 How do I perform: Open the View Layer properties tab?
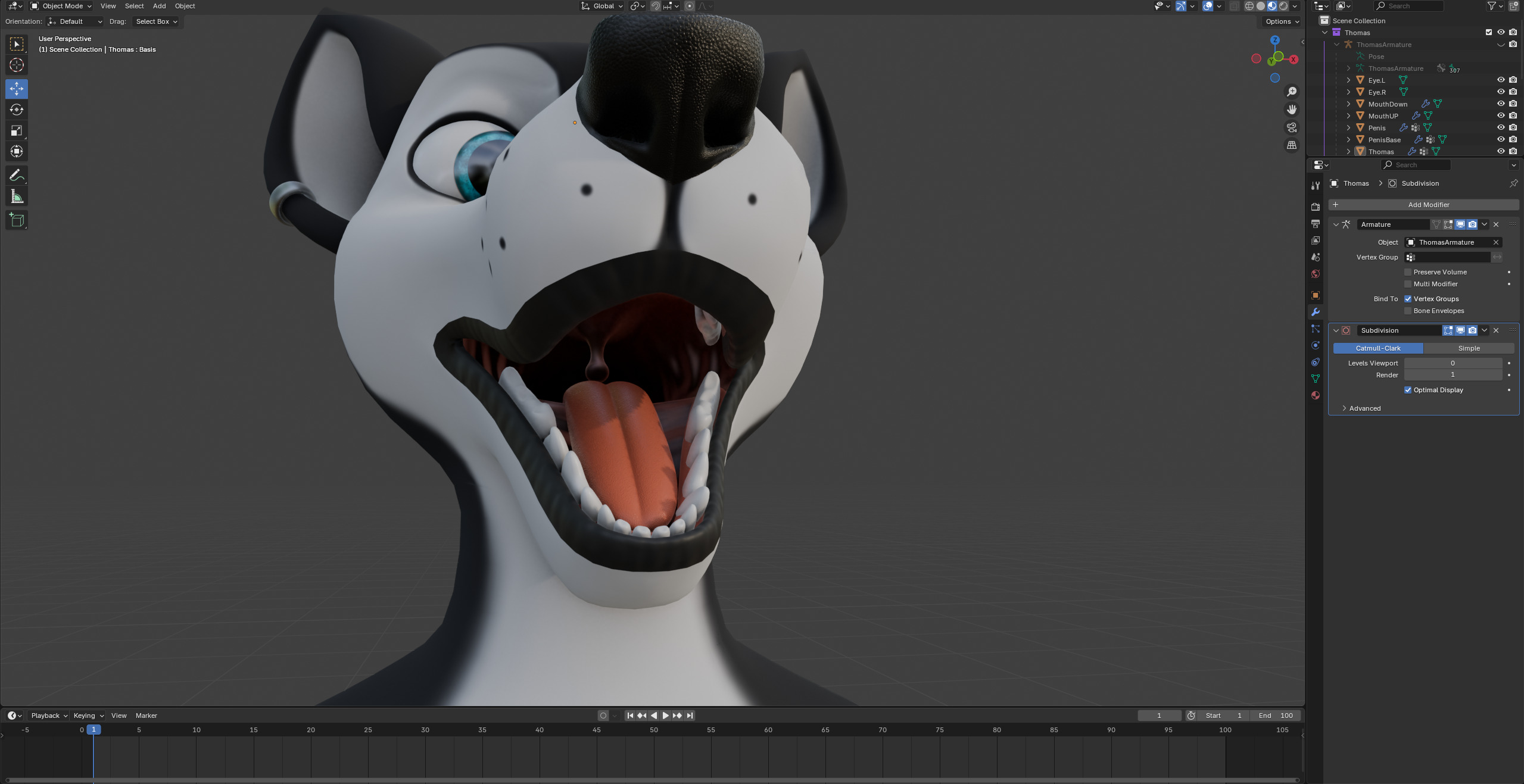[1316, 240]
